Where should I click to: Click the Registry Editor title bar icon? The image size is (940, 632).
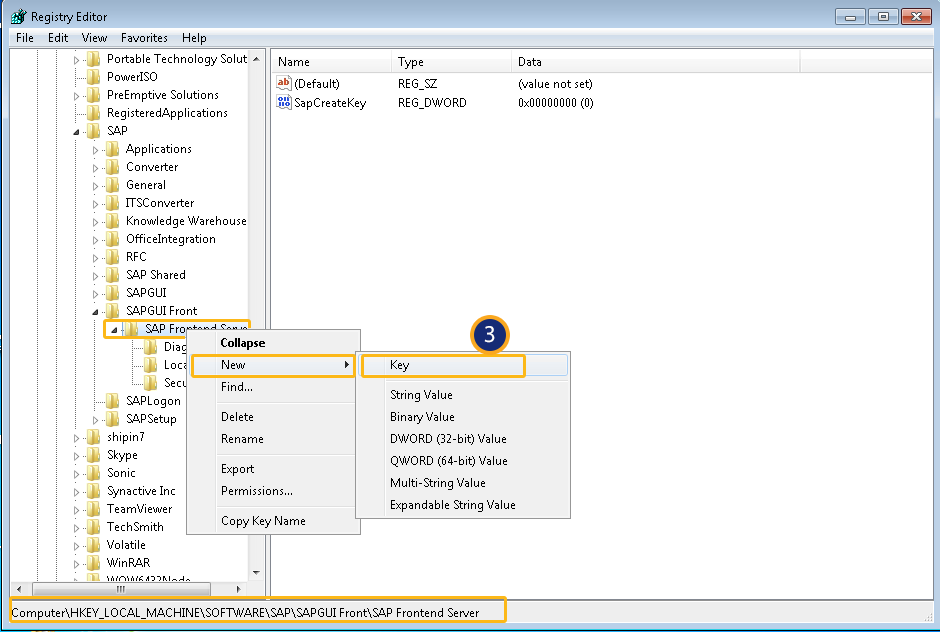coord(17,17)
